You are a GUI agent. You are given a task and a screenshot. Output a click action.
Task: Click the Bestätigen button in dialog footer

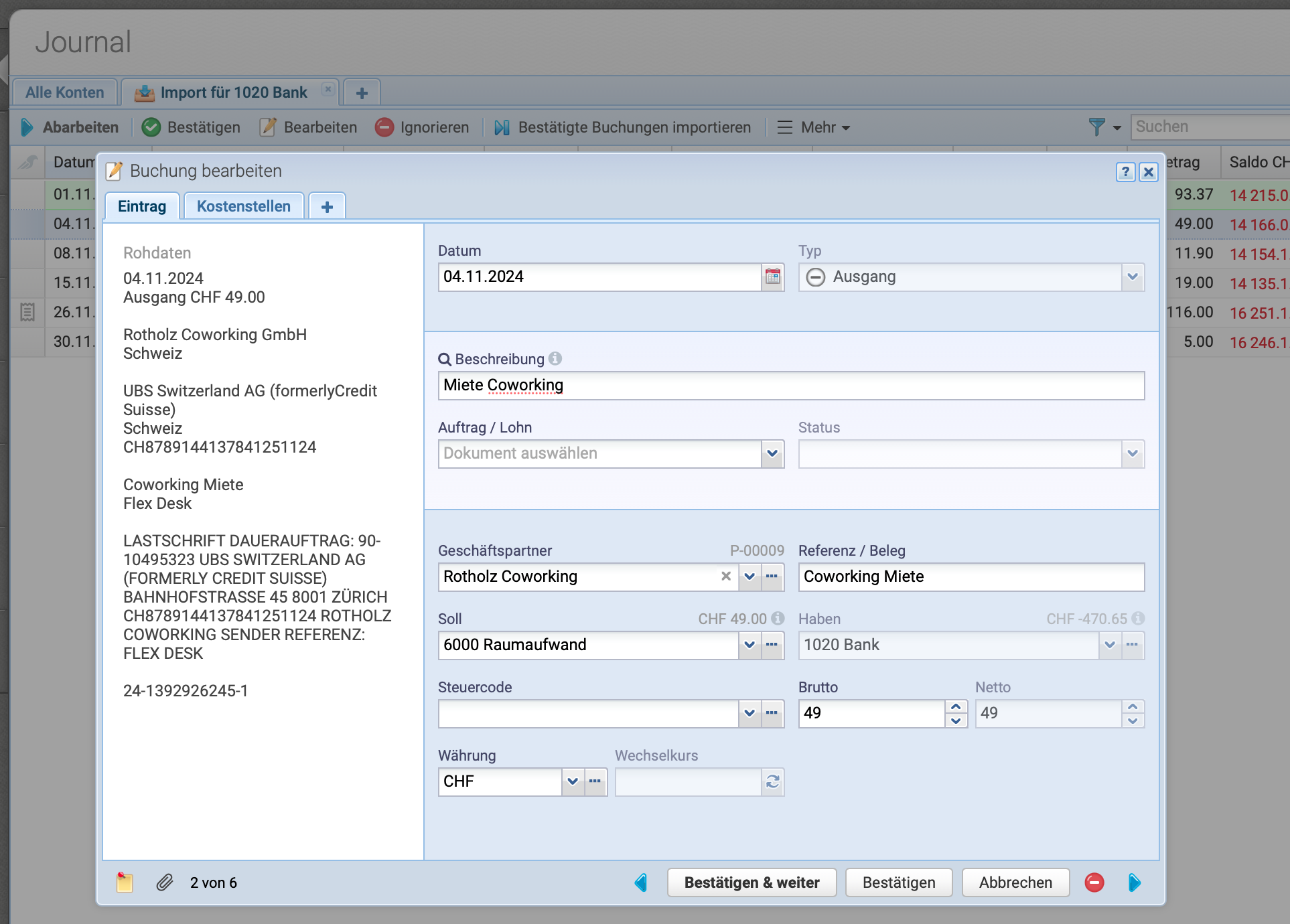tap(899, 882)
